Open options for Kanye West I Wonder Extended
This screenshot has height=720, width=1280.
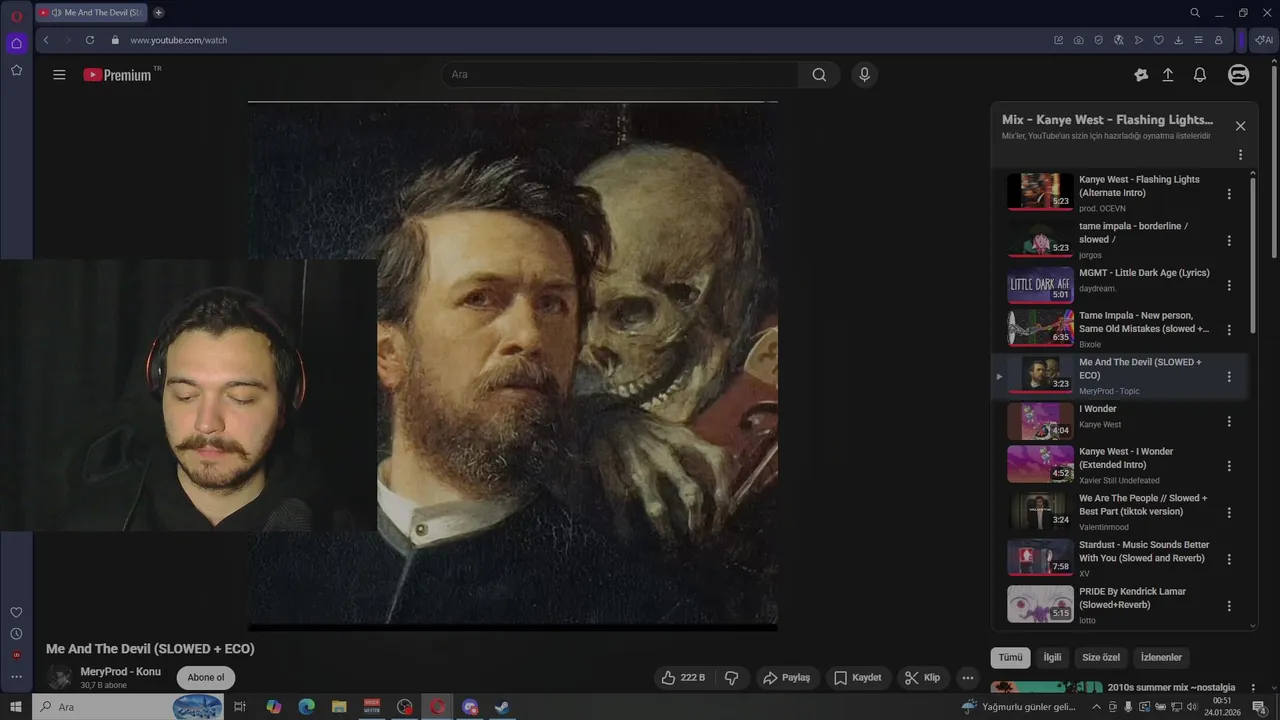pyautogui.click(x=1229, y=466)
